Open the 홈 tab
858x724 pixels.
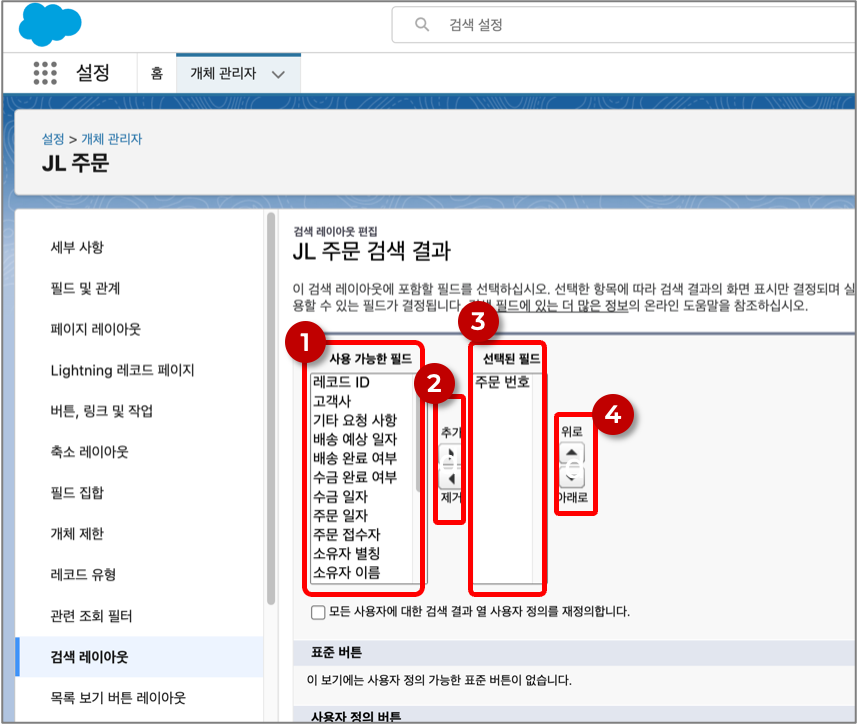click(157, 73)
